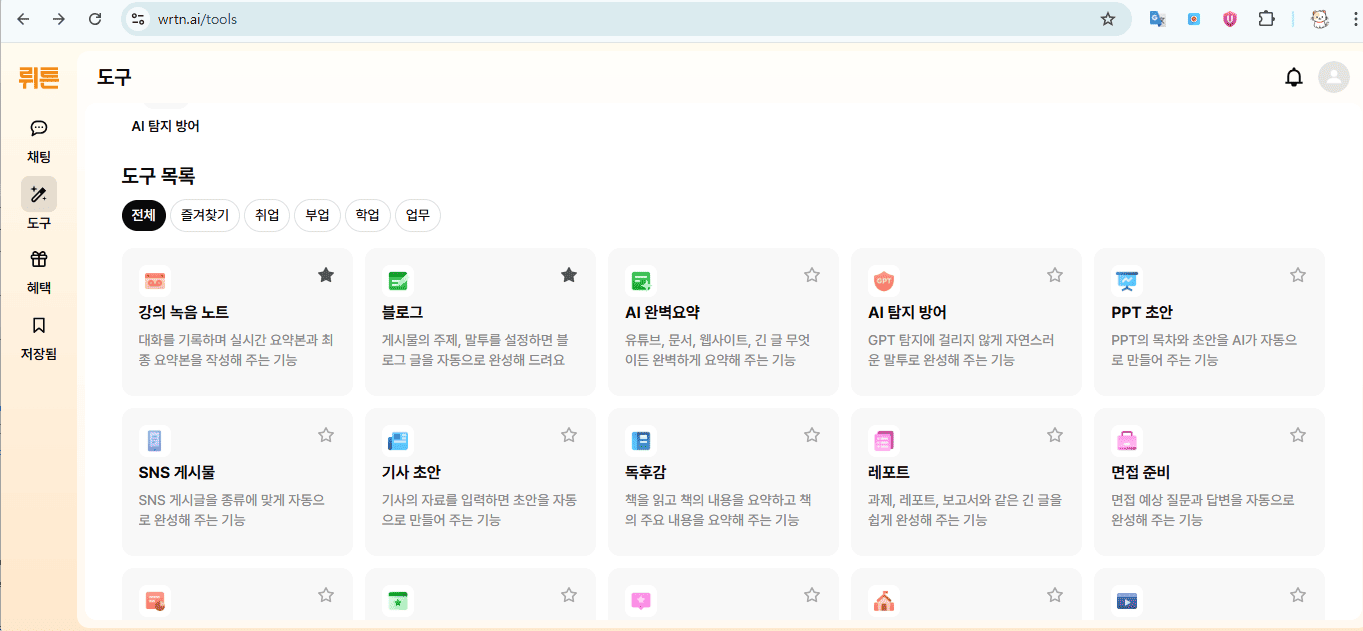Reload the page with refresh icon
The image size is (1363, 631).
pyautogui.click(x=95, y=19)
